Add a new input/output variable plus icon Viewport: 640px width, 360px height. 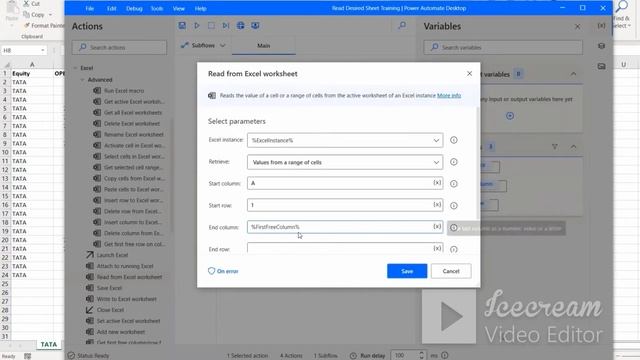click(510, 116)
